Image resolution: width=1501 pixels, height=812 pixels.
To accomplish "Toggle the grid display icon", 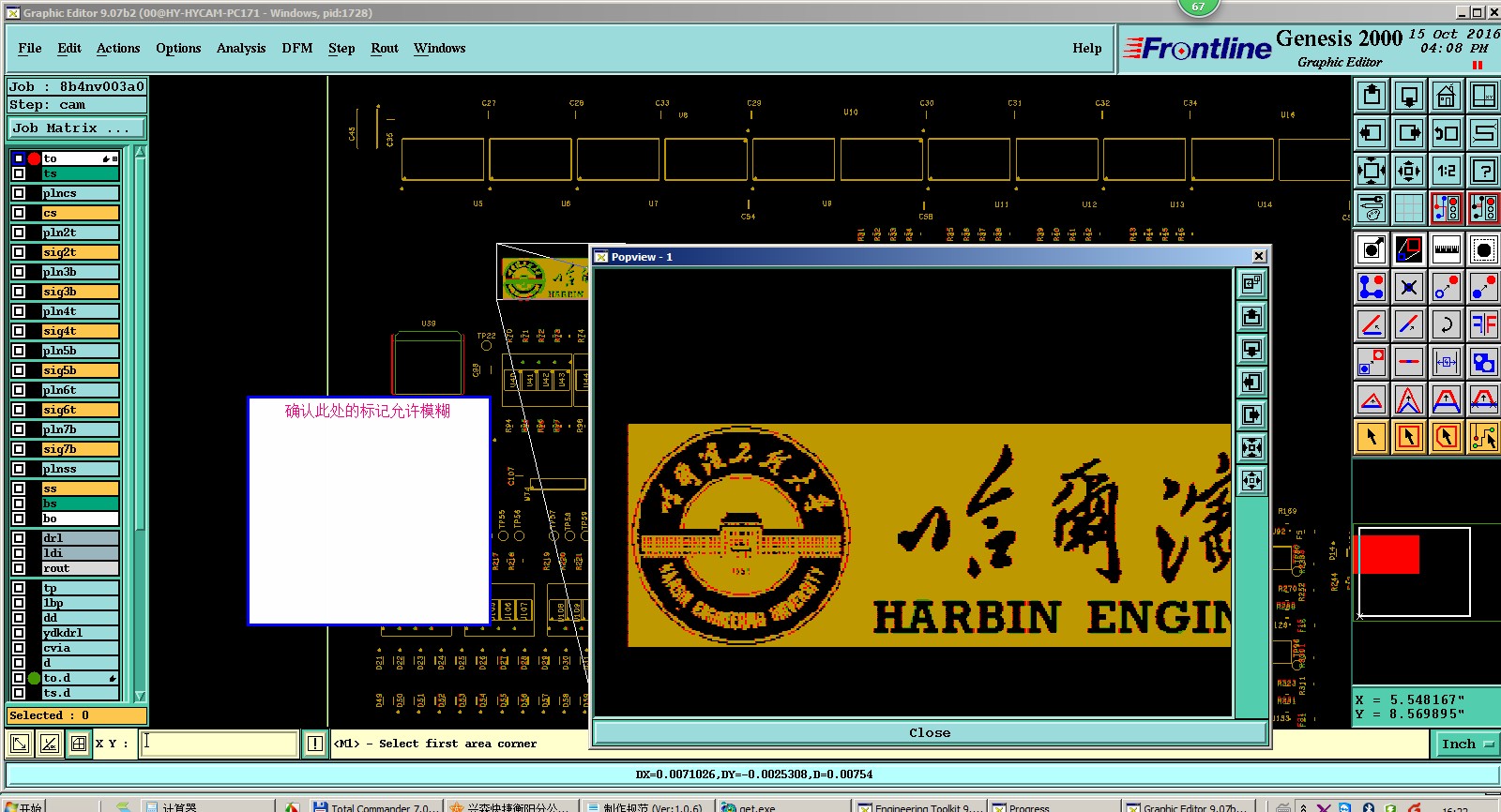I will pos(1409,208).
